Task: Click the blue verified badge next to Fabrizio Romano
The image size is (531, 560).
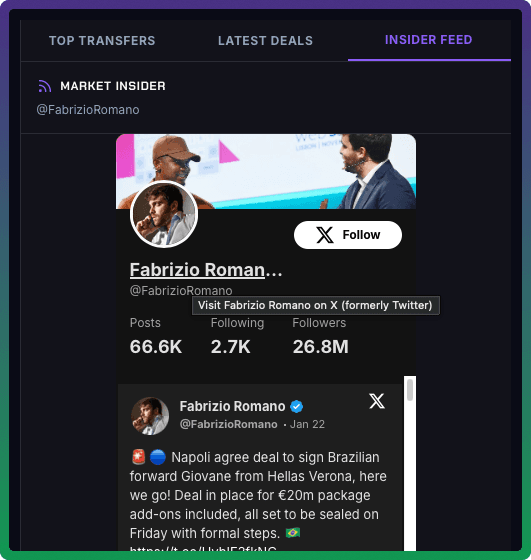Action: coord(296,406)
